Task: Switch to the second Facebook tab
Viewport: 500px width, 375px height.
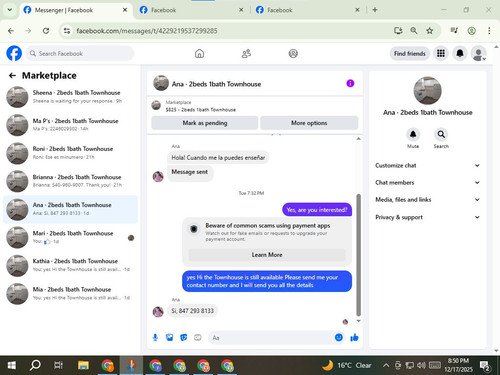Action: [x=192, y=10]
